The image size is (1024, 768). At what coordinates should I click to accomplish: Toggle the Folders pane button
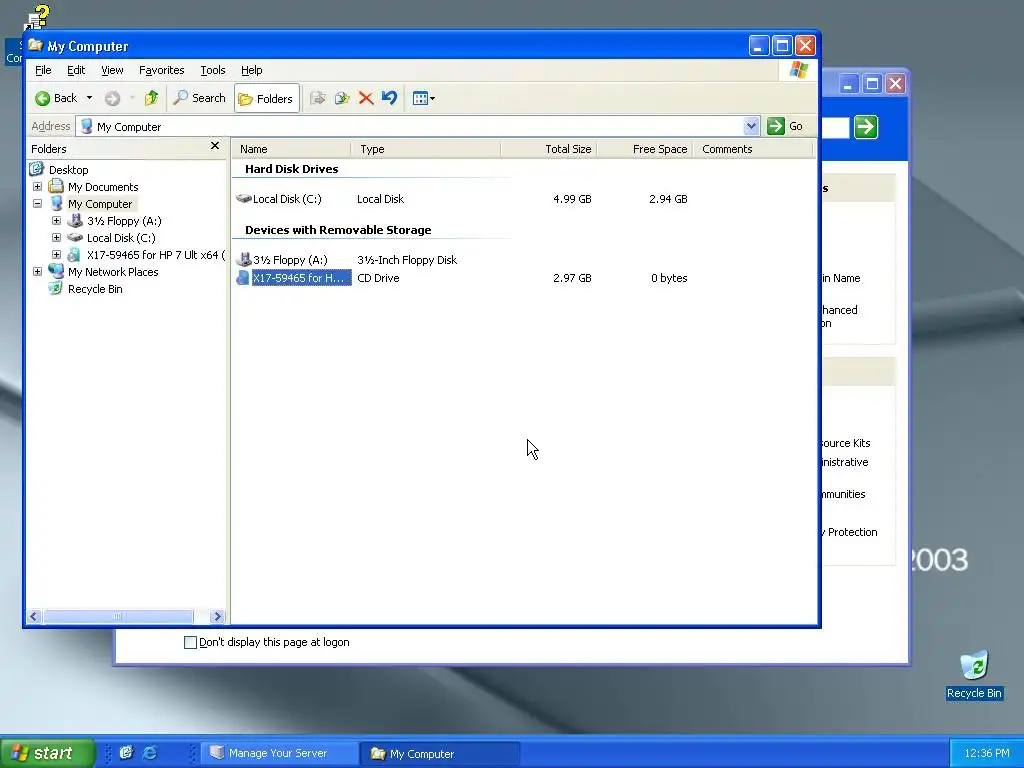(266, 99)
